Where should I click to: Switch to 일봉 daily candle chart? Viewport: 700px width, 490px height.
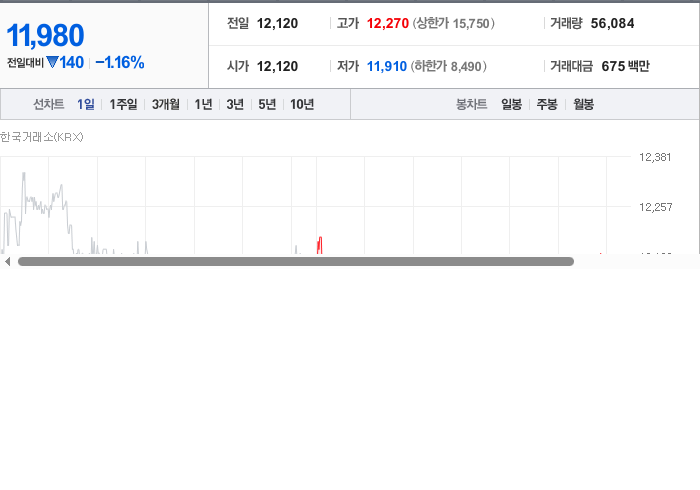[511, 104]
